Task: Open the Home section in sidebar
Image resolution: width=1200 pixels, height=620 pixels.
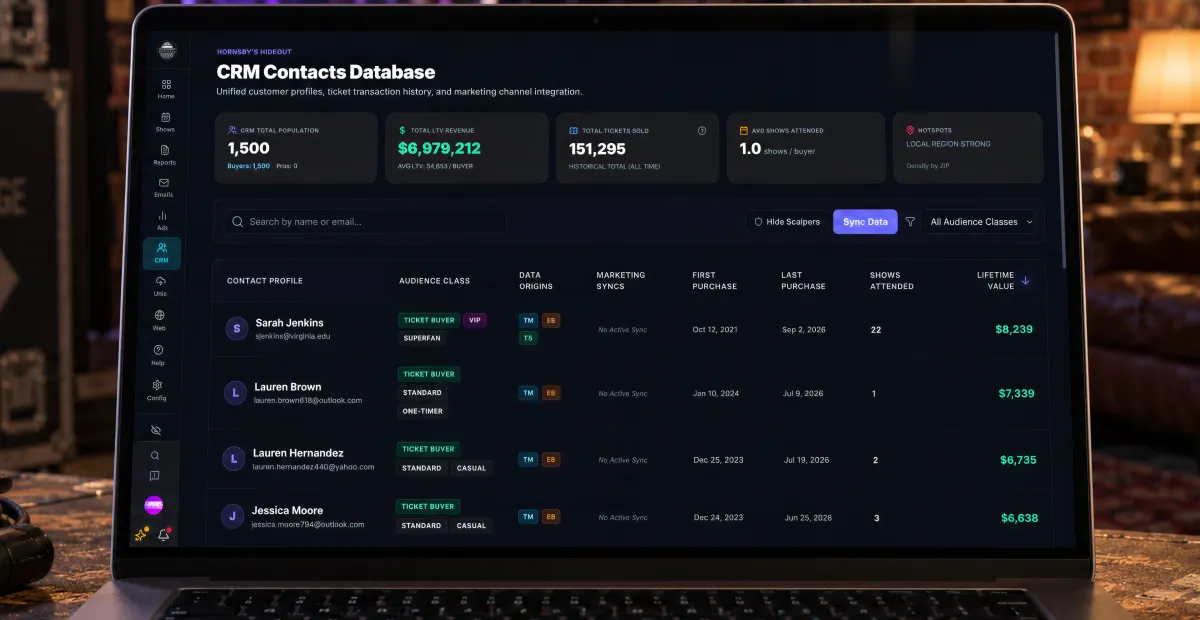Action: [165, 89]
